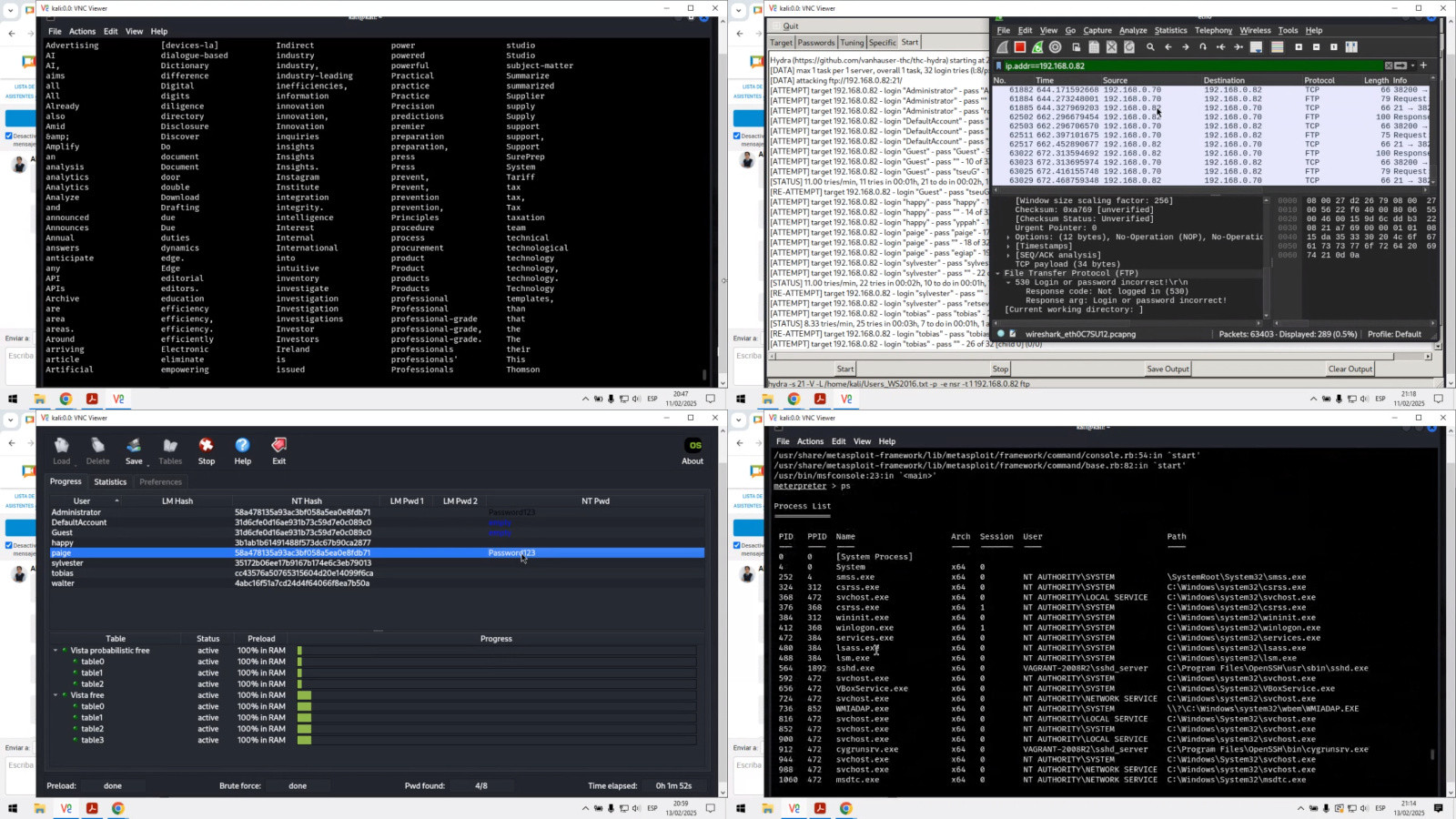The width and height of the screenshot is (1456, 819).
Task: Toggle Desactivar checkbox beside the meterpreter terminal
Action: click(737, 546)
